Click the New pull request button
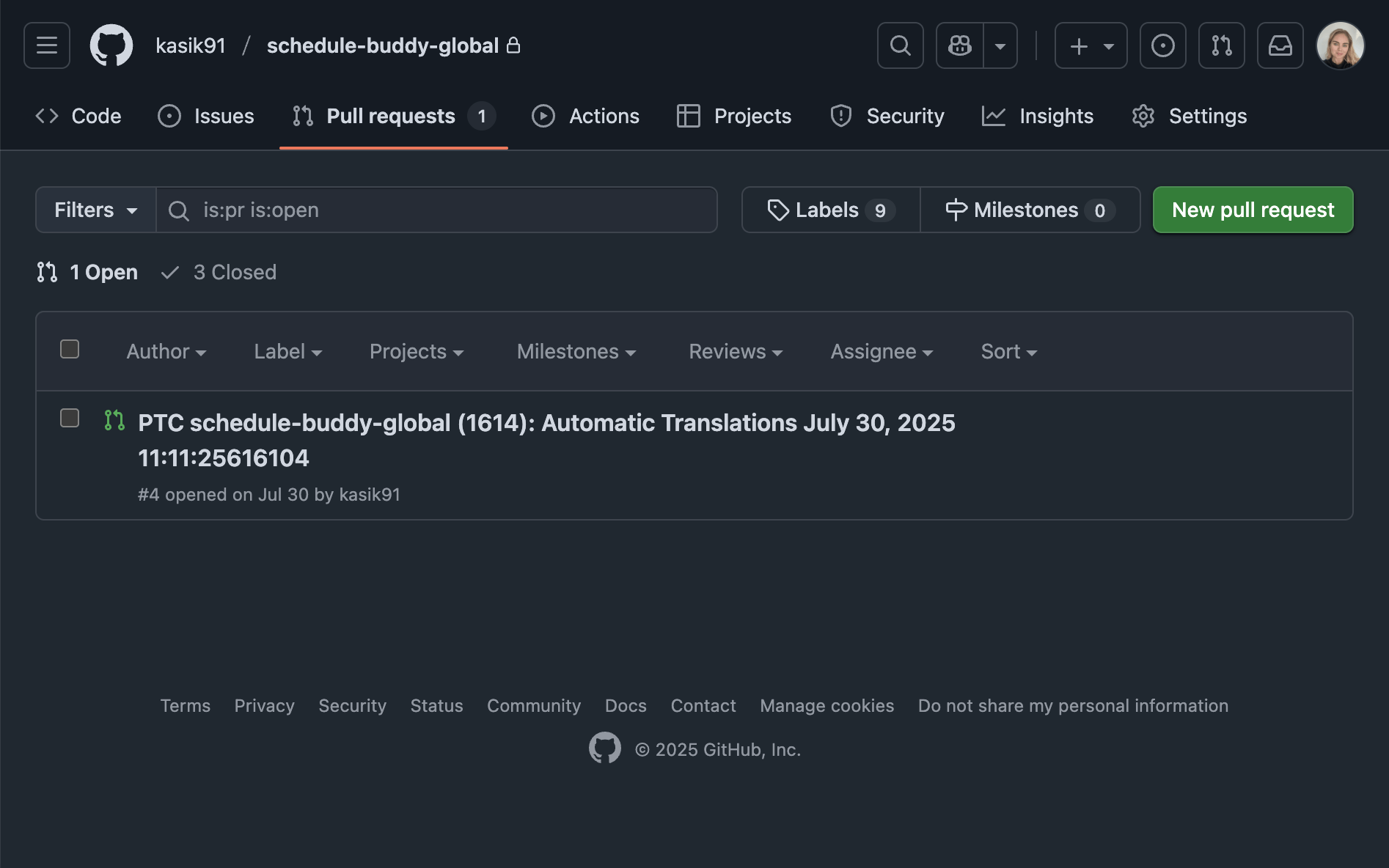This screenshot has width=1389, height=868. [1253, 210]
